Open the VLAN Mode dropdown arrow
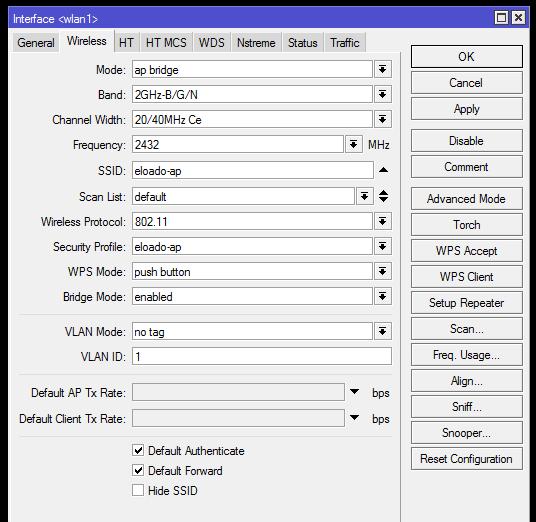Viewport: 536px width, 522px height. click(x=383, y=331)
